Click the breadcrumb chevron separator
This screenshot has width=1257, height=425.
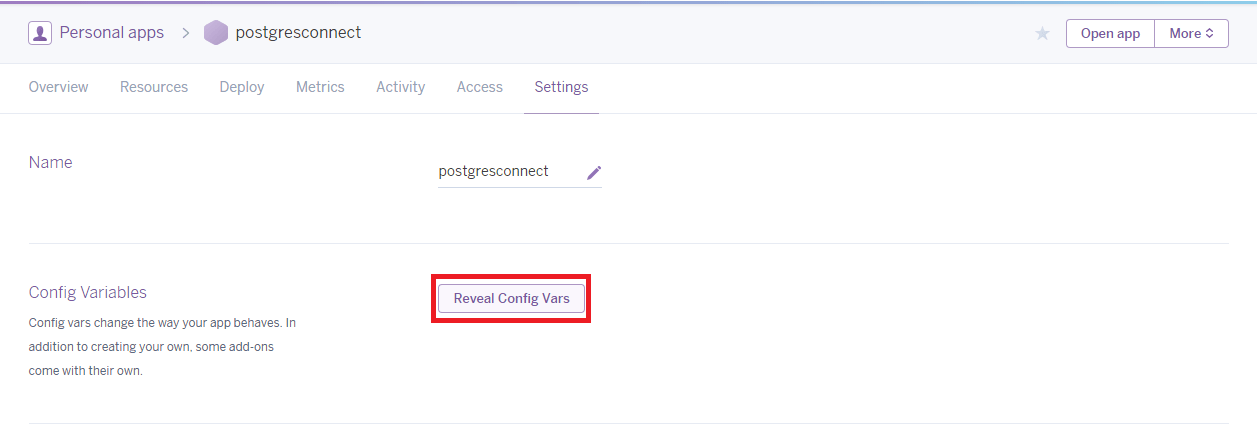[x=185, y=33]
